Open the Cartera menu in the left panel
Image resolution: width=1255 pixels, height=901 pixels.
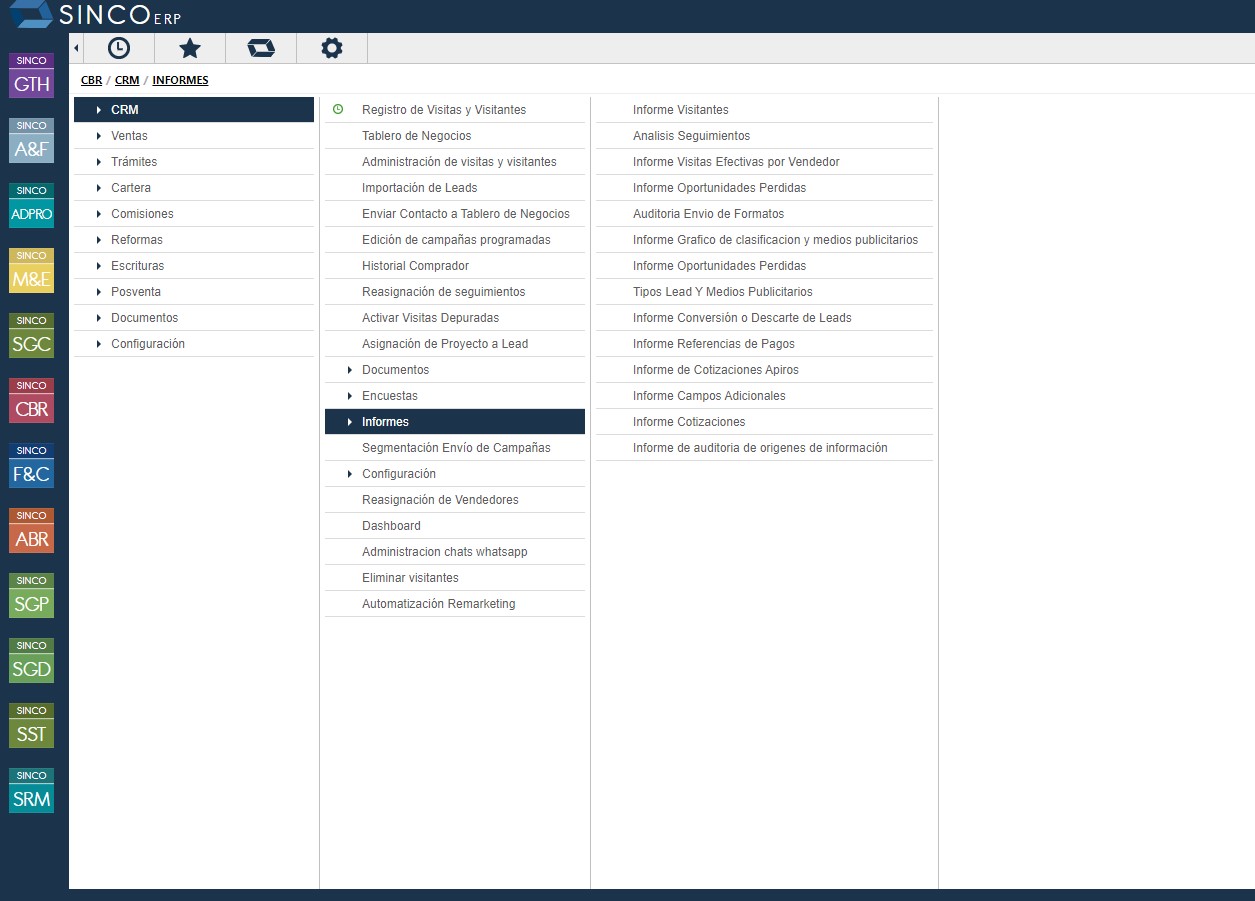(131, 187)
